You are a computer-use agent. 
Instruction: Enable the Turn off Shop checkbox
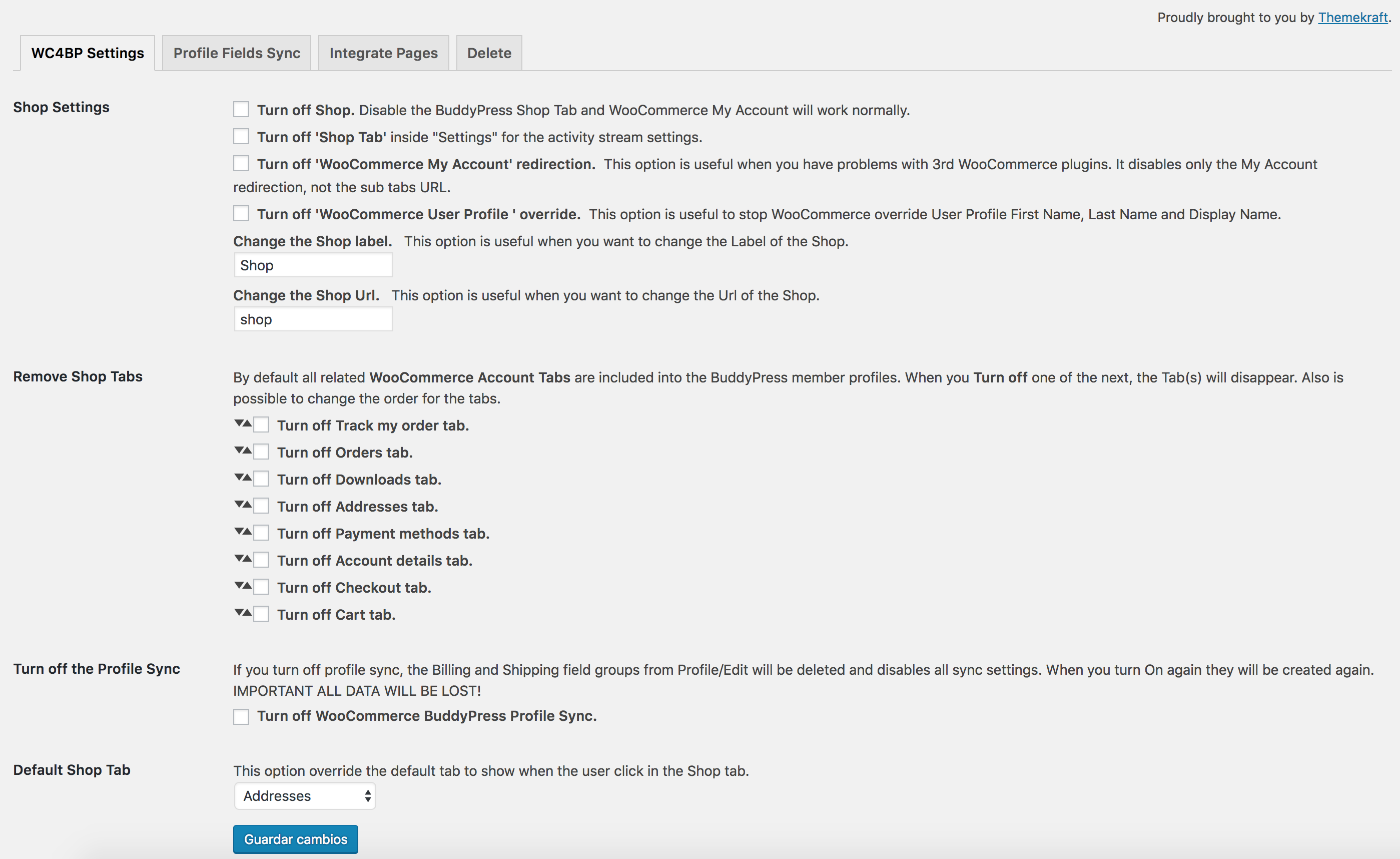pos(241,109)
